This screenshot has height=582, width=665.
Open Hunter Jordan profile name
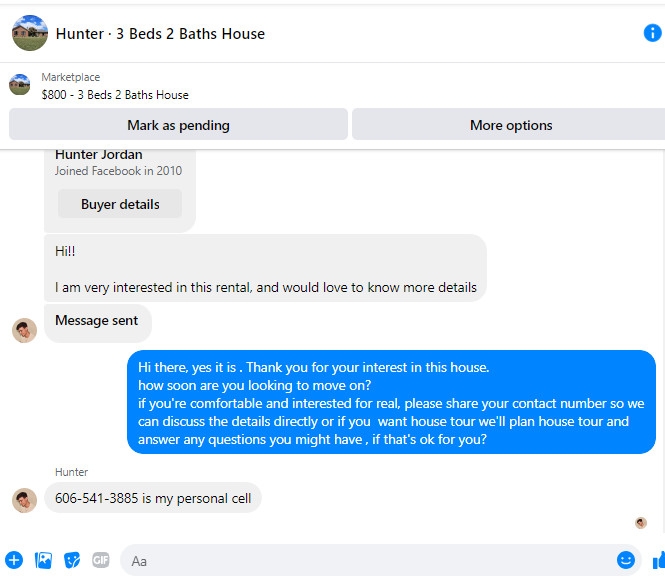click(x=98, y=155)
